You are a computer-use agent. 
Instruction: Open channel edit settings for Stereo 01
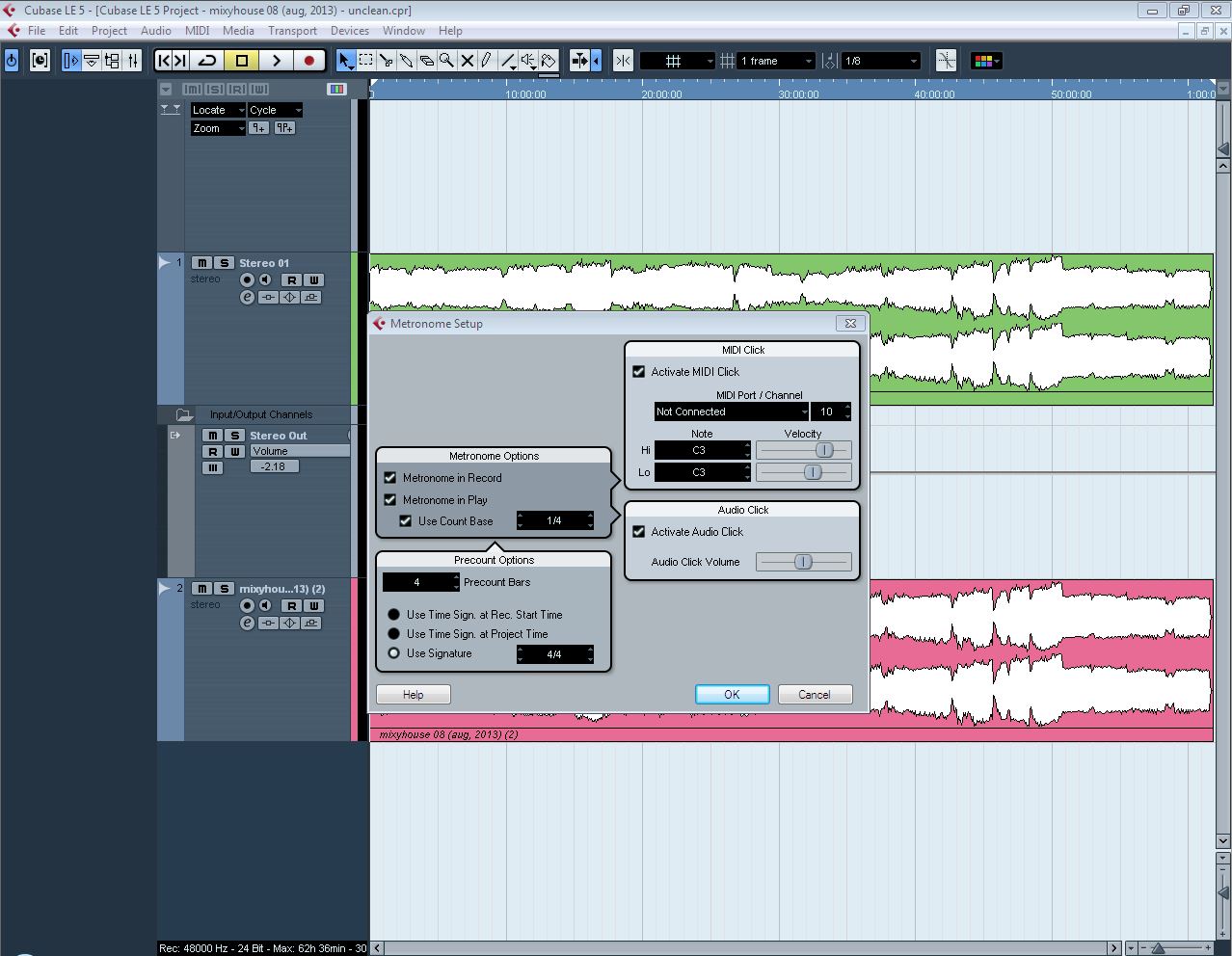[247, 298]
